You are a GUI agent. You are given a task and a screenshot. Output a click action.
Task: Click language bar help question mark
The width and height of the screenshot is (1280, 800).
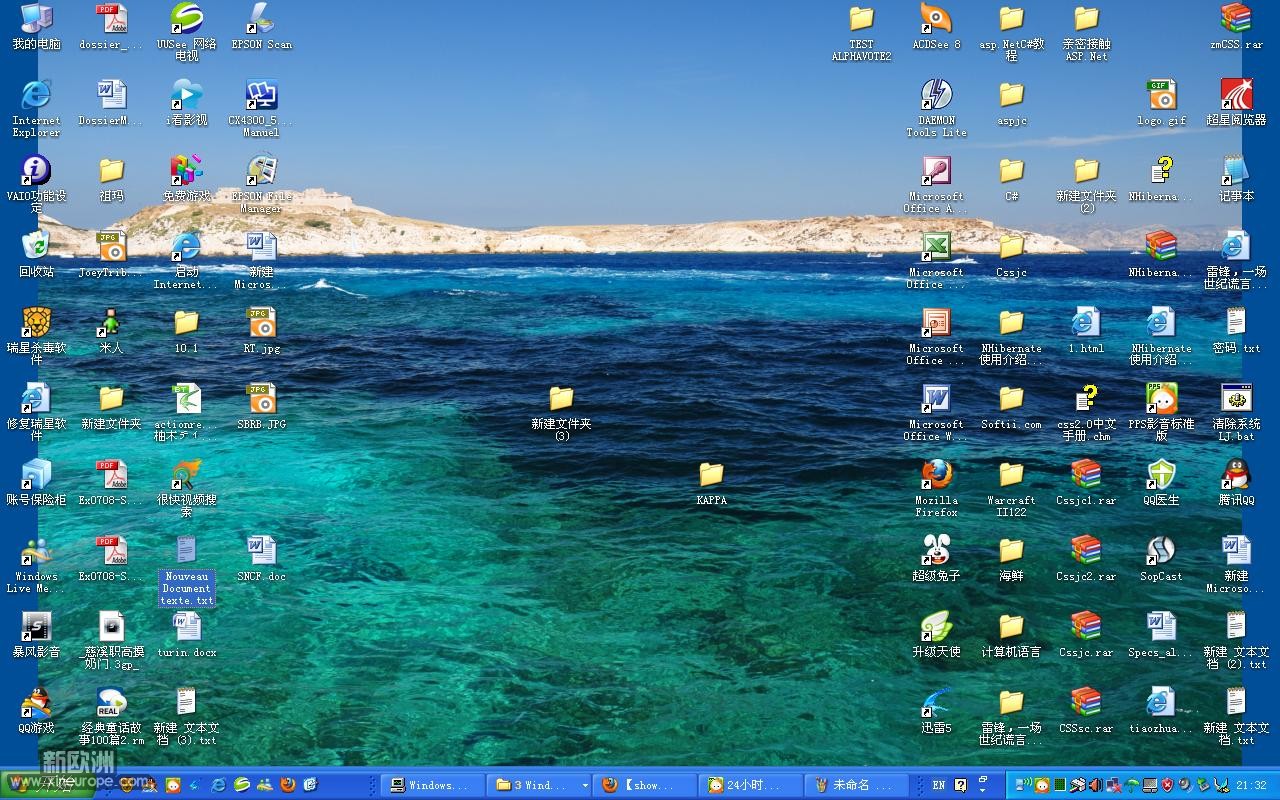pos(961,785)
